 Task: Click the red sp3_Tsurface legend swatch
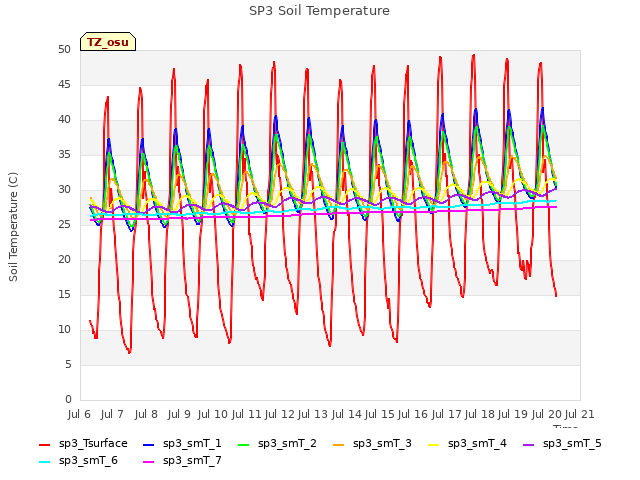point(44,444)
